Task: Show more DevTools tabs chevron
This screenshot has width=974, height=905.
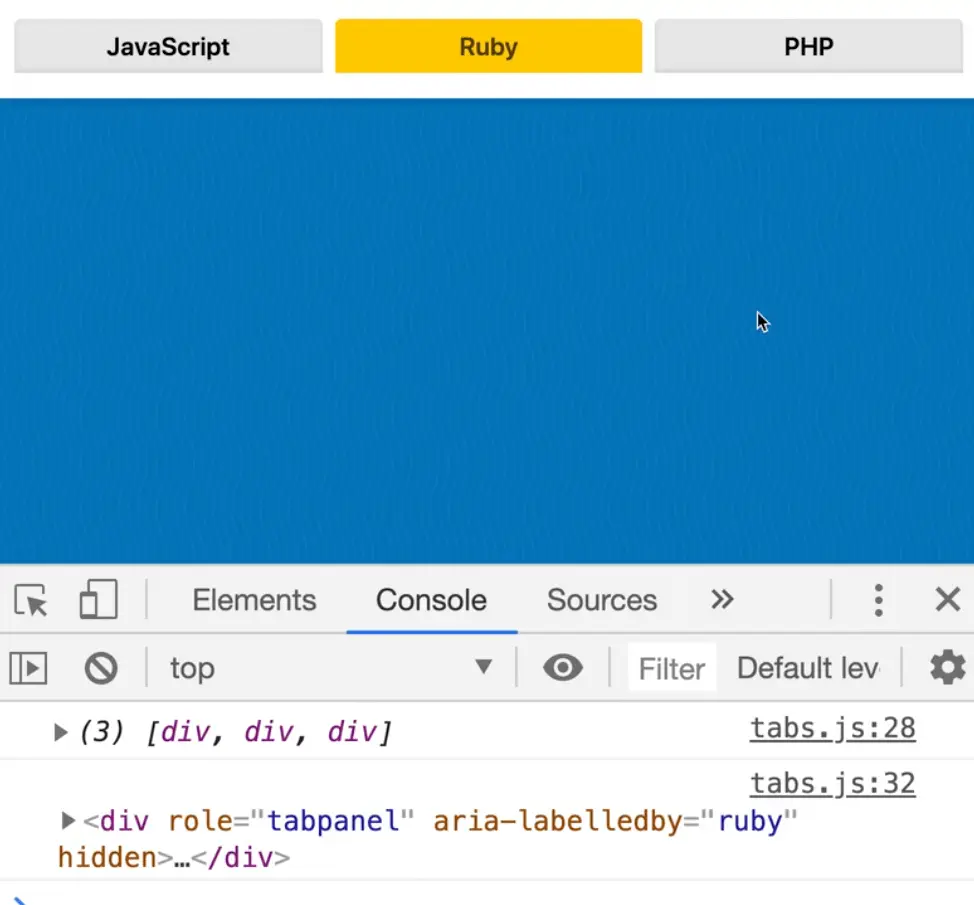Action: pos(722,600)
